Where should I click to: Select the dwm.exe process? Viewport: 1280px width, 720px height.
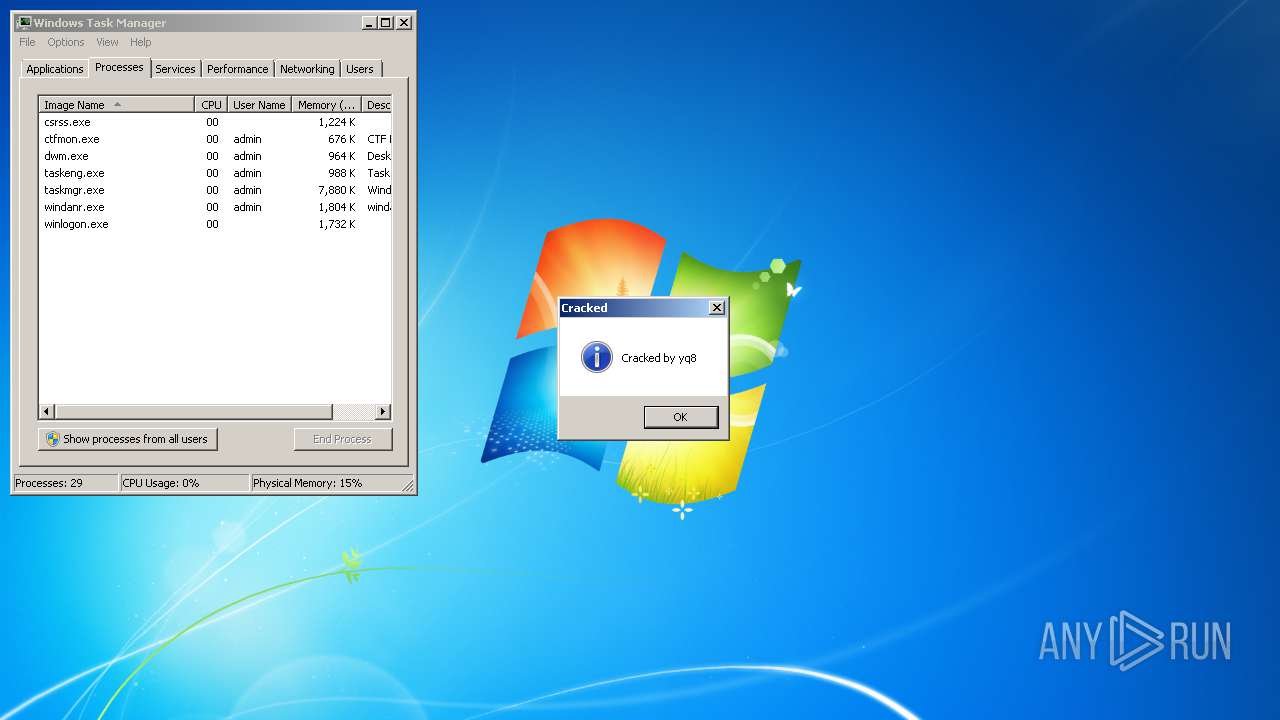click(215, 156)
